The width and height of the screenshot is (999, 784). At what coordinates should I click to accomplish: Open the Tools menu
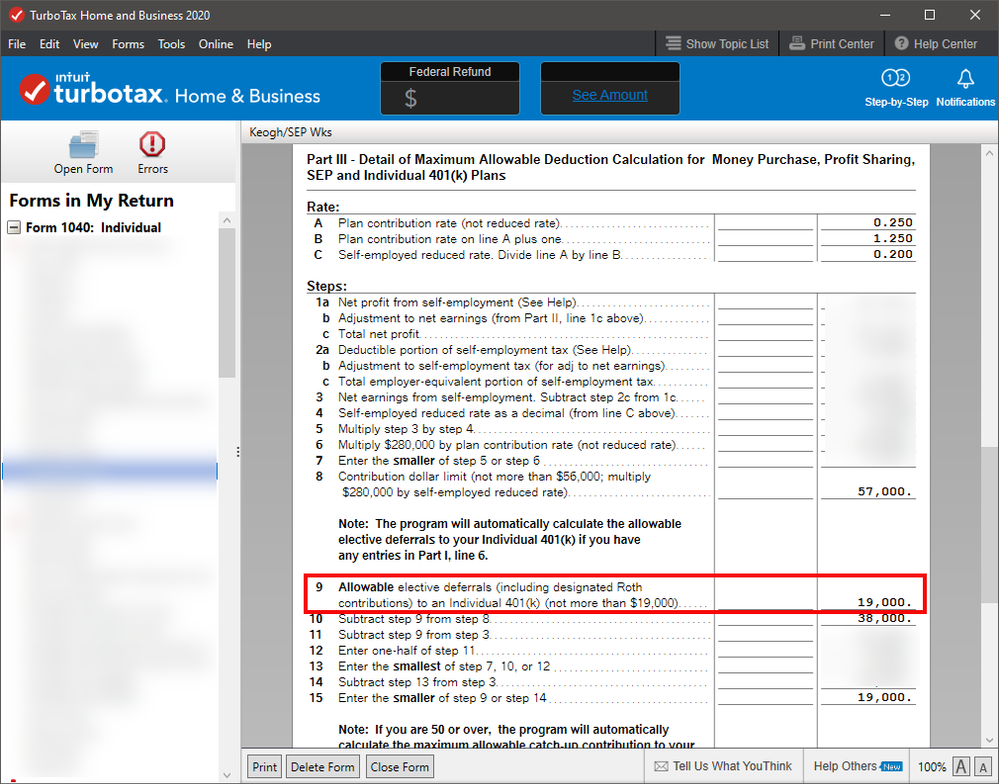pyautogui.click(x=171, y=44)
